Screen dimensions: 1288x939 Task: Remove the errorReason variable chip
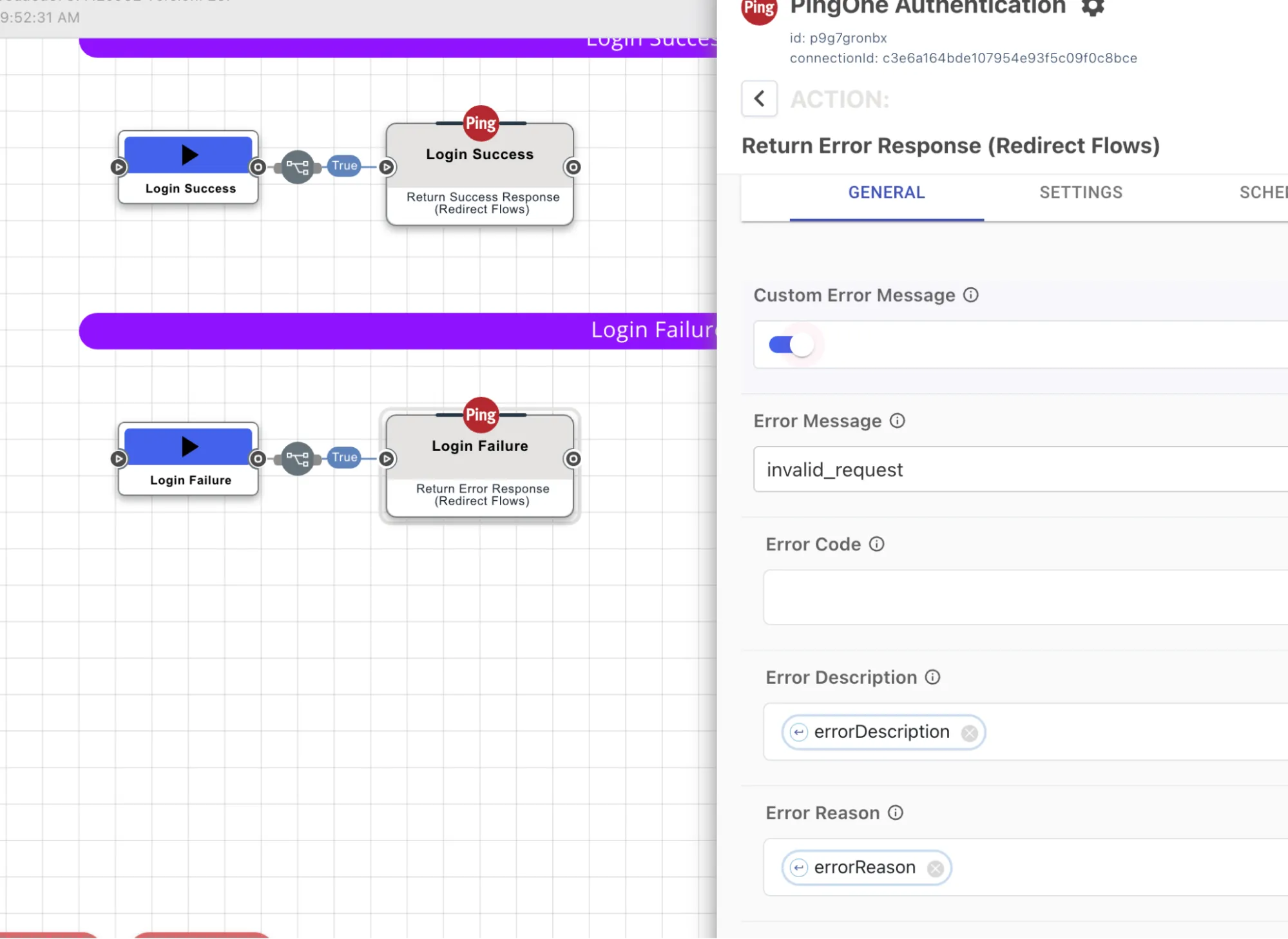(935, 869)
